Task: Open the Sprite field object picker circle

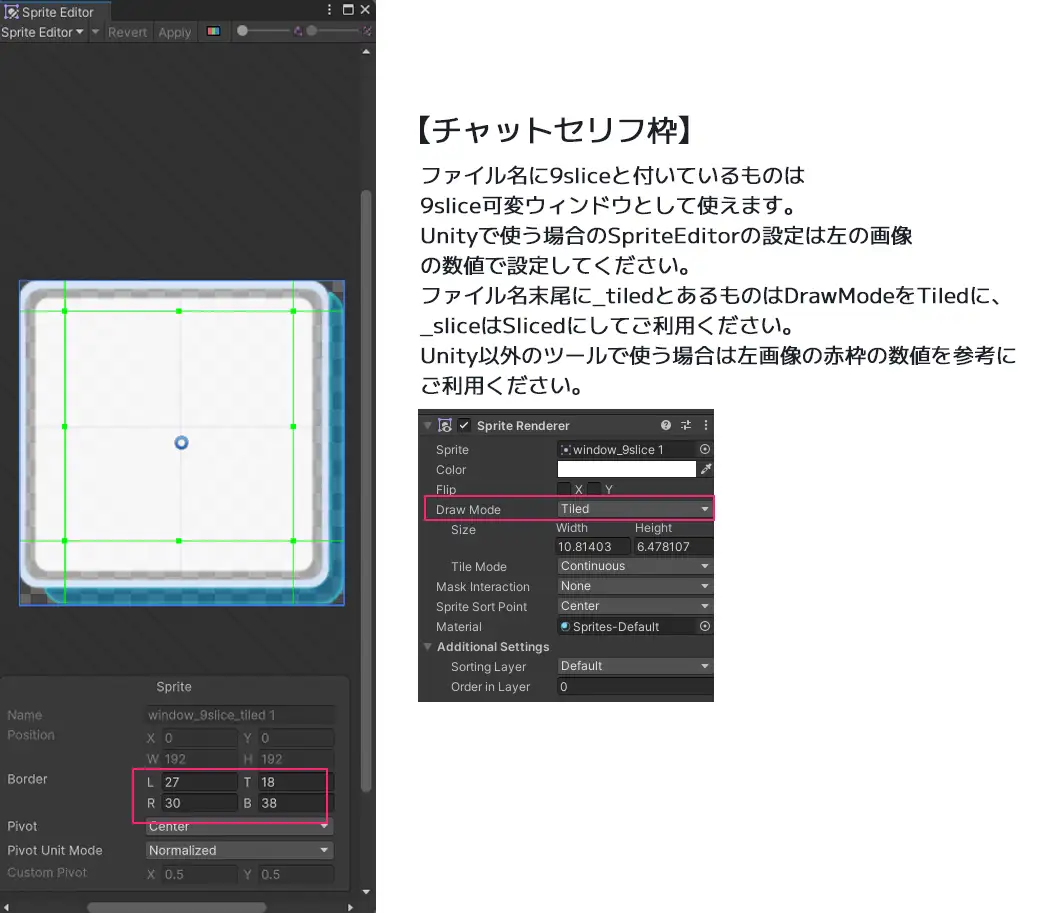Action: [x=703, y=449]
